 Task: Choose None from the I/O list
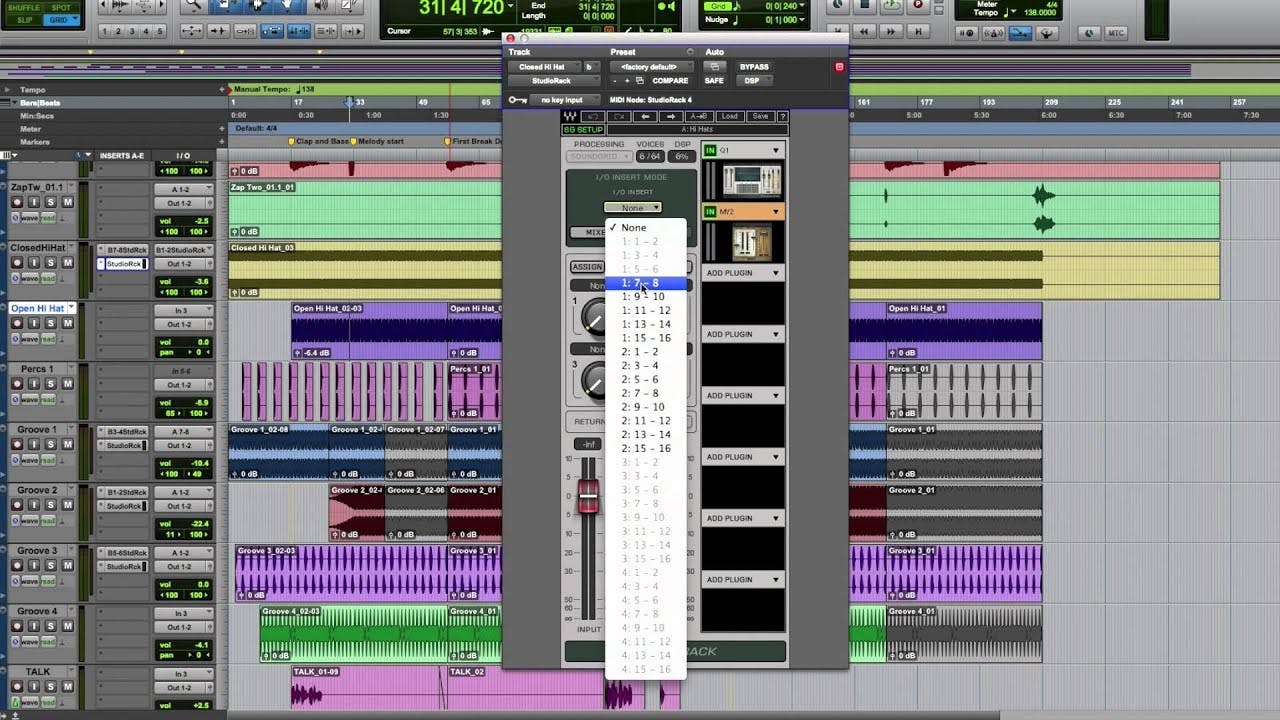646,227
